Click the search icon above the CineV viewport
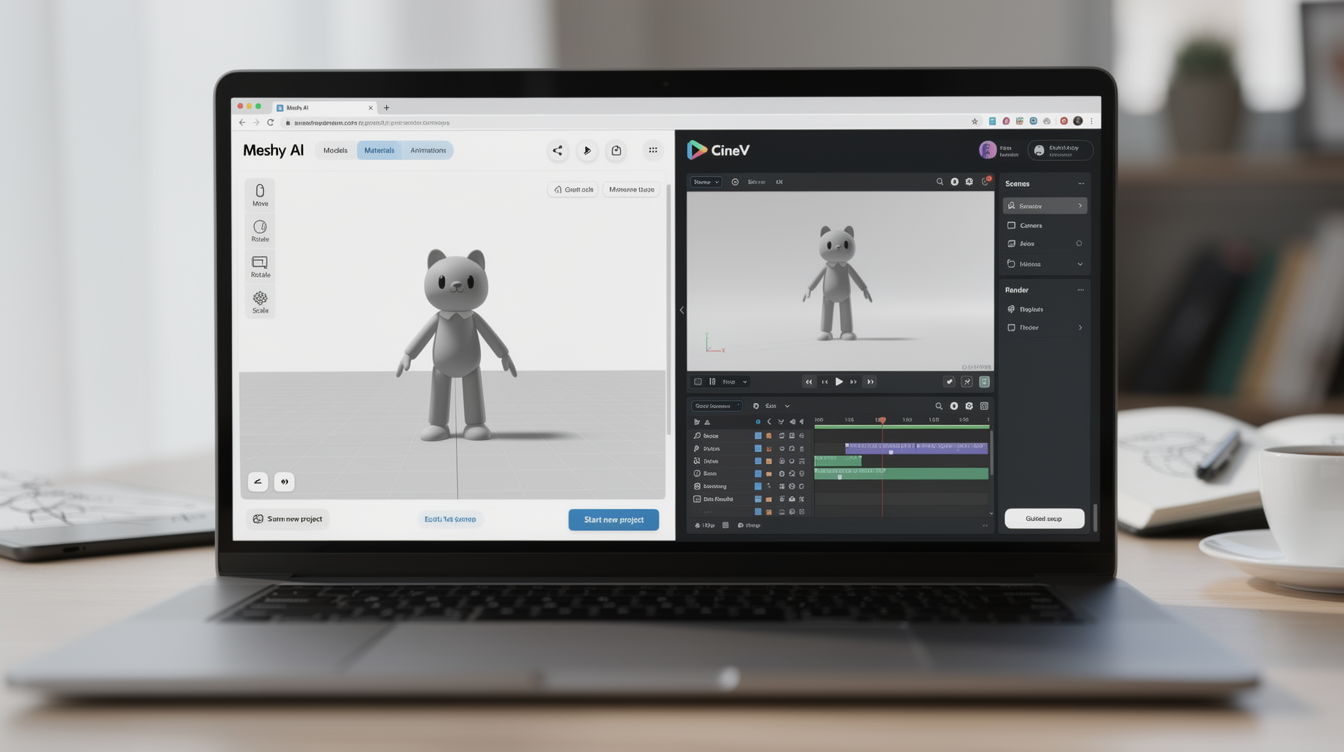This screenshot has width=1344, height=752. (939, 182)
